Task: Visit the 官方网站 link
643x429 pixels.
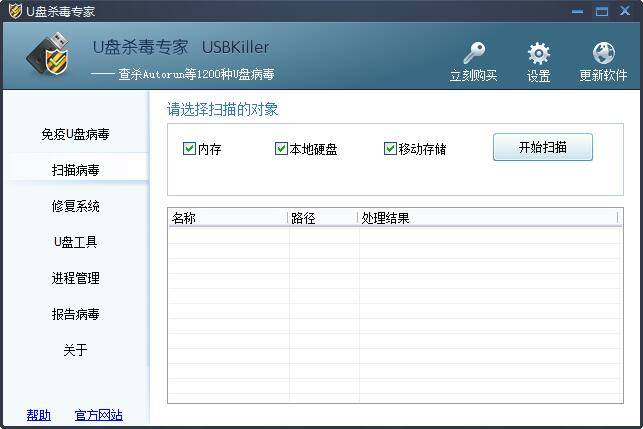Action: [98, 415]
